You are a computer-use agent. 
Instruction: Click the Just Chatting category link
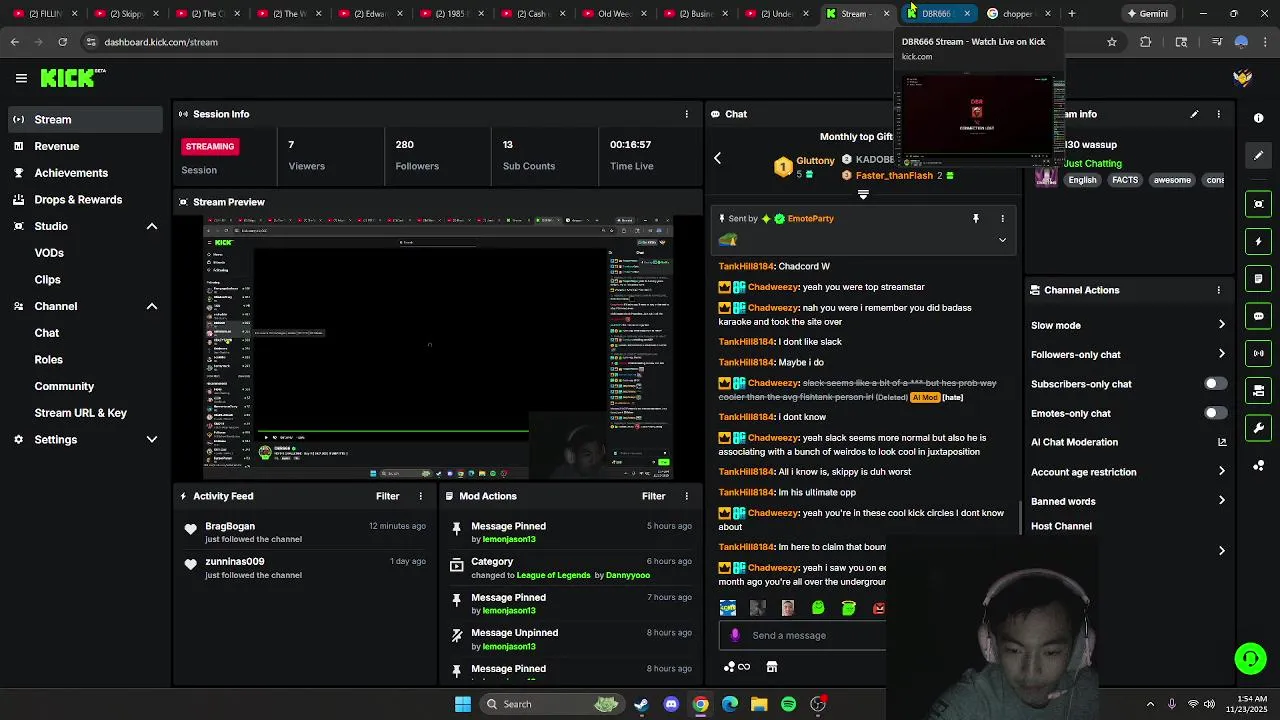coord(1093,163)
